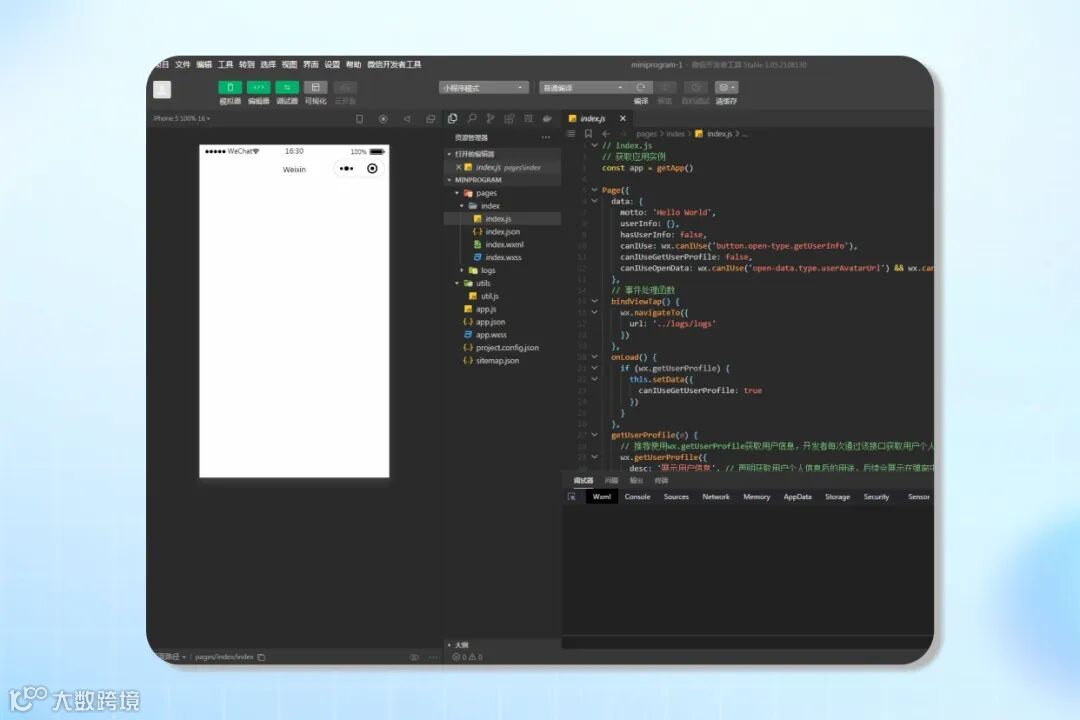This screenshot has height=720, width=1080.
Task: Select the Memory devtools tab
Action: coord(756,496)
